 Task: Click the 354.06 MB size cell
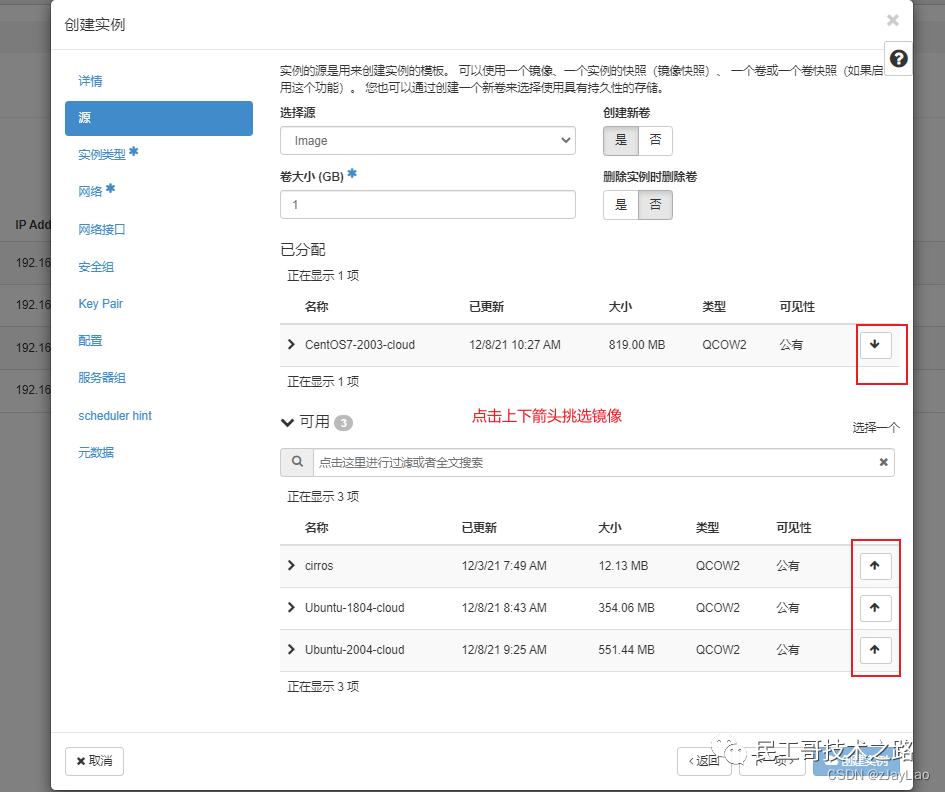point(626,608)
